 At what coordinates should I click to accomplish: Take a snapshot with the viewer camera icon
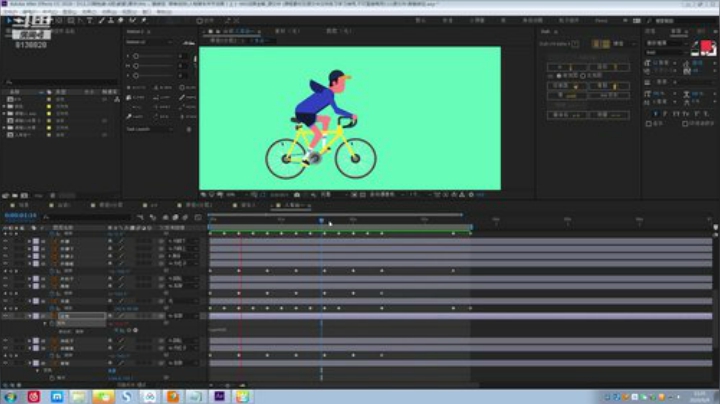[297, 195]
